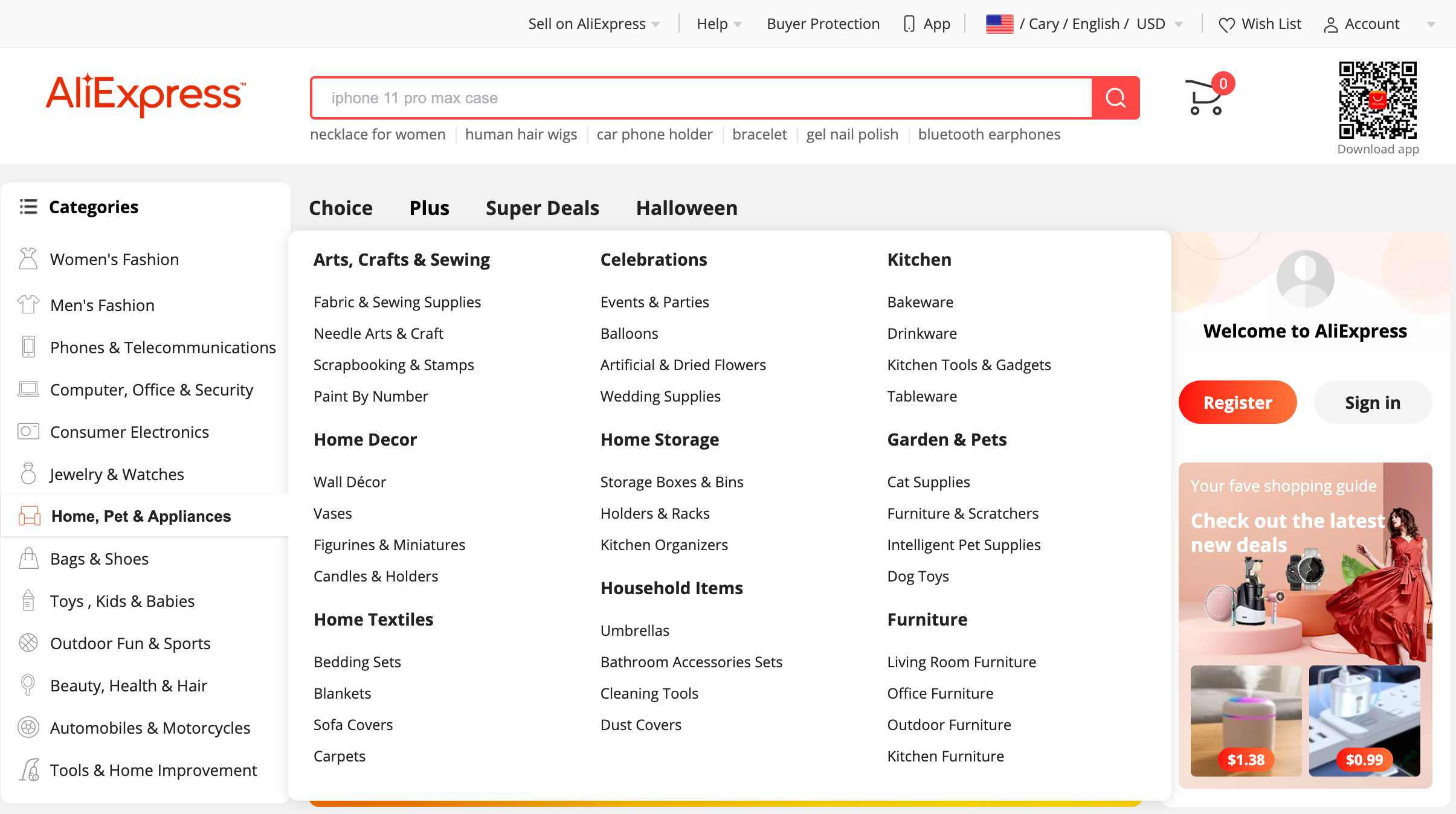This screenshot has width=1456, height=814.
Task: Click the Sign in button
Action: (1373, 402)
